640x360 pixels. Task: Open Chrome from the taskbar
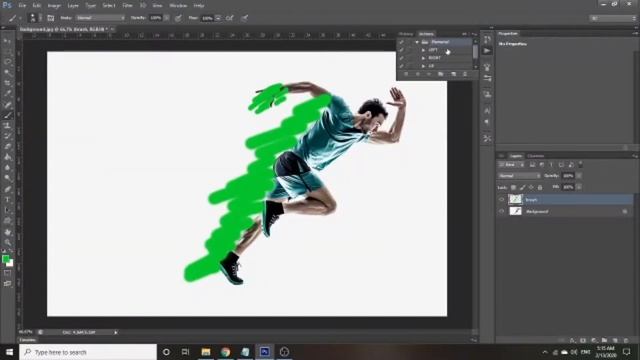tap(225, 352)
